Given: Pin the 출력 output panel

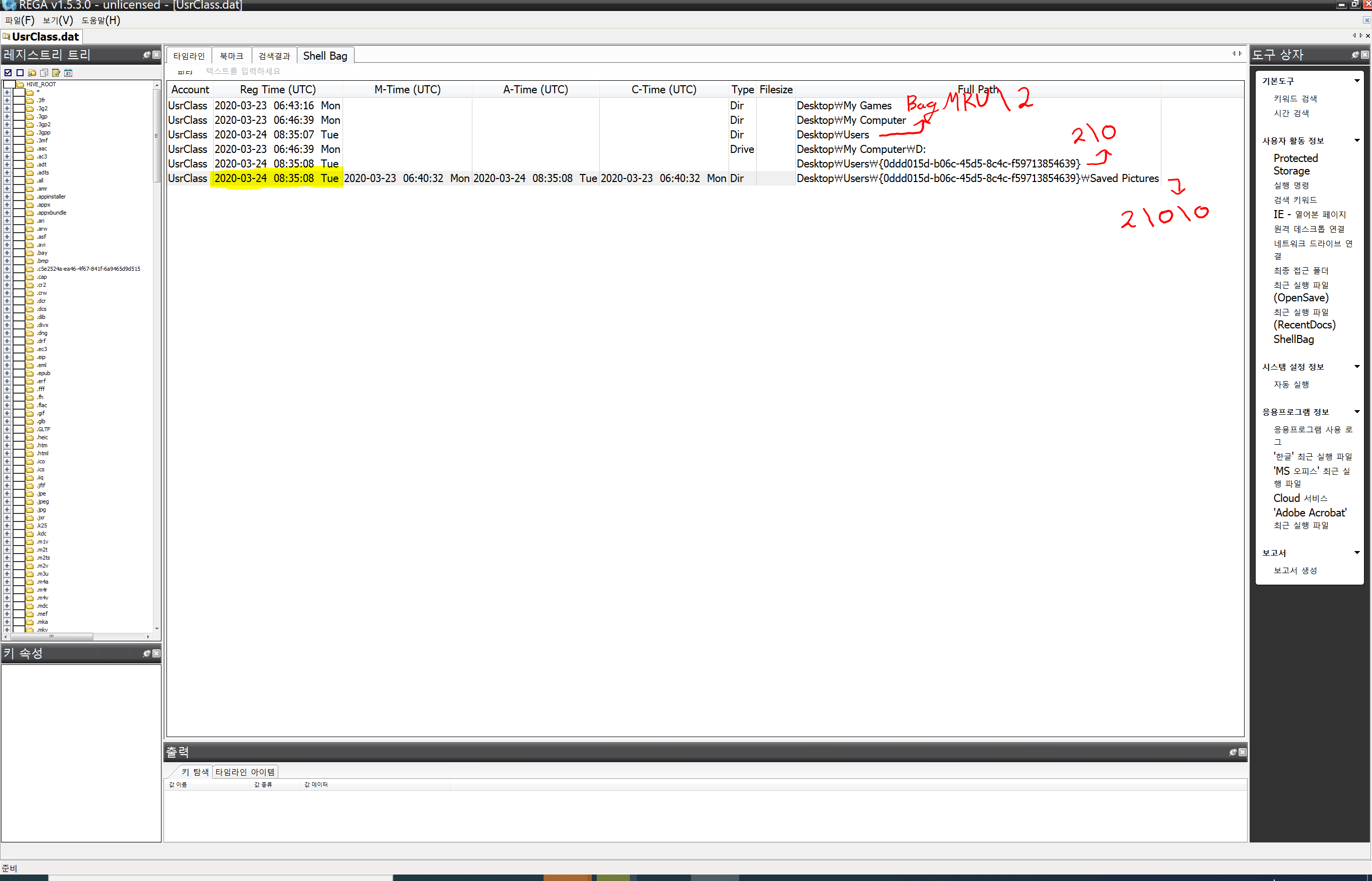Looking at the screenshot, I should (1233, 752).
